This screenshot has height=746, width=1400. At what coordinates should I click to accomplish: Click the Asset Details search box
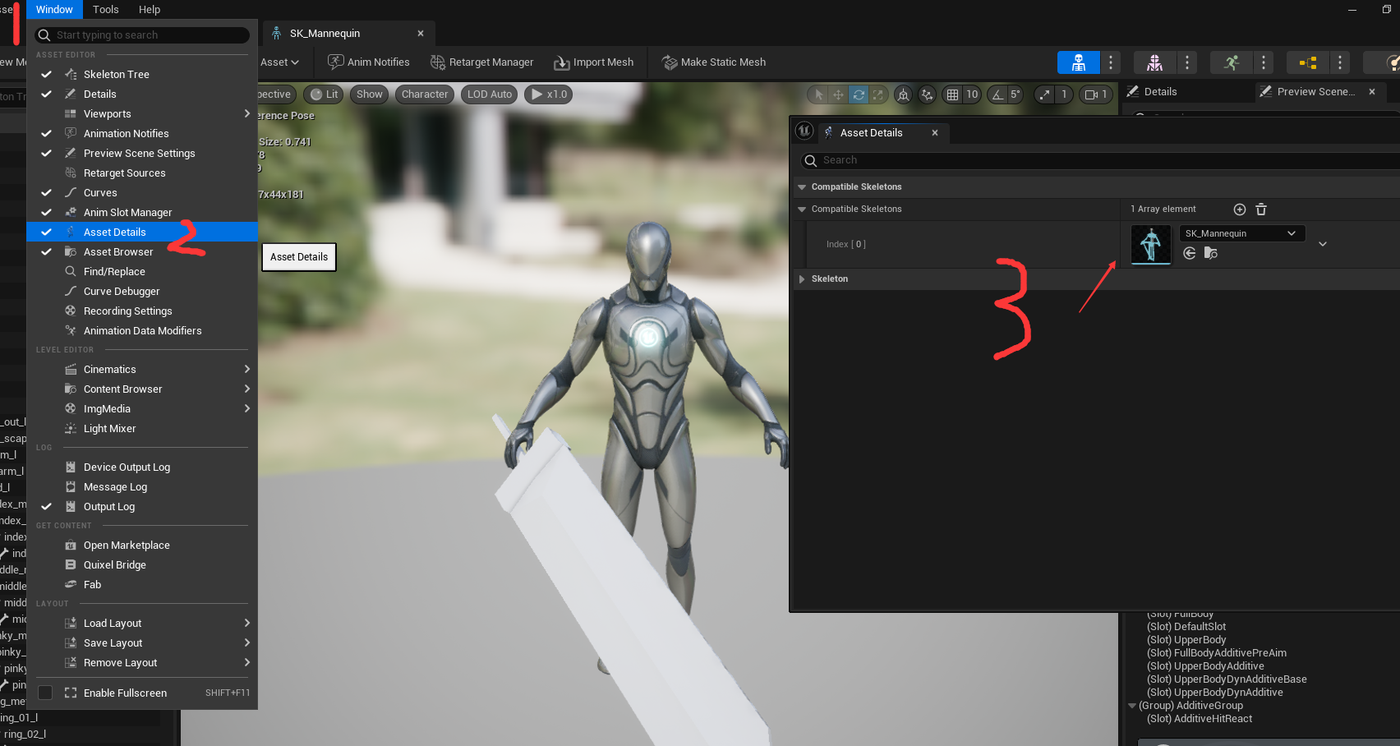[1098, 160]
